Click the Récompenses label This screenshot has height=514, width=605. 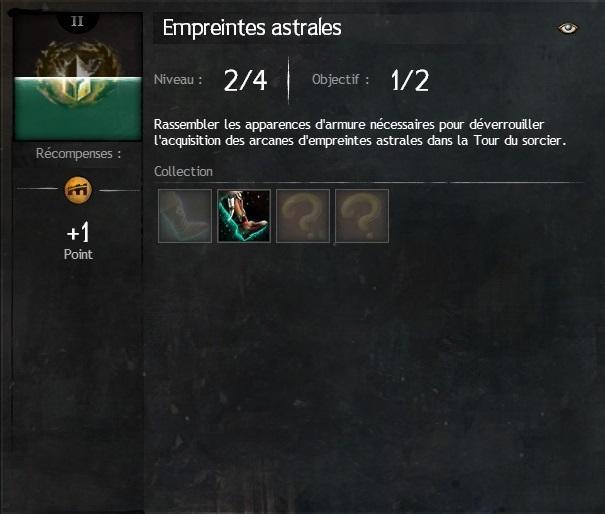coord(78,154)
